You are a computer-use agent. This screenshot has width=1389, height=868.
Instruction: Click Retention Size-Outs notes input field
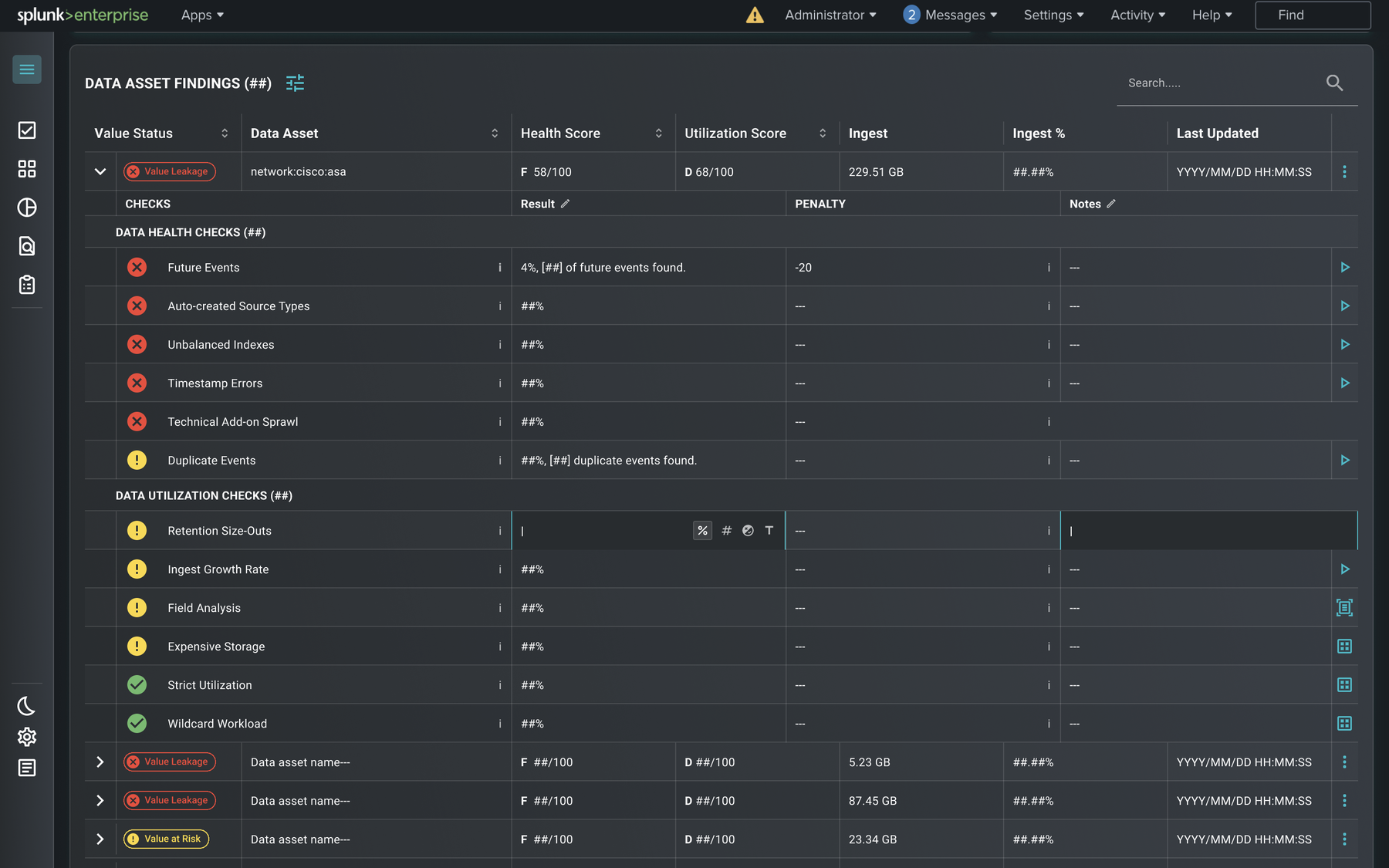tap(1208, 531)
